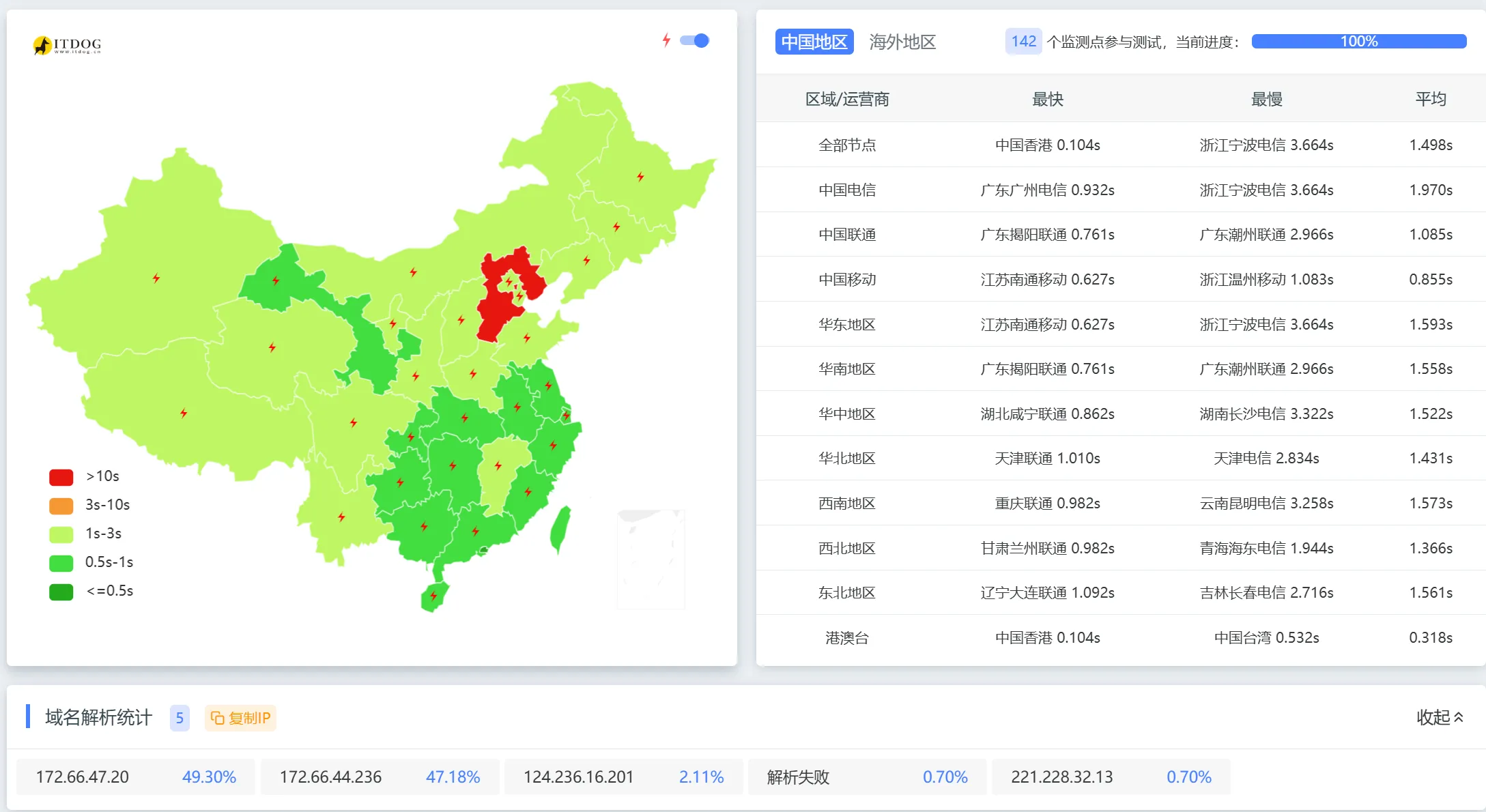1486x812 pixels.
Task: Click the lightning bolt icon beside the toggle
Action: coord(666,40)
